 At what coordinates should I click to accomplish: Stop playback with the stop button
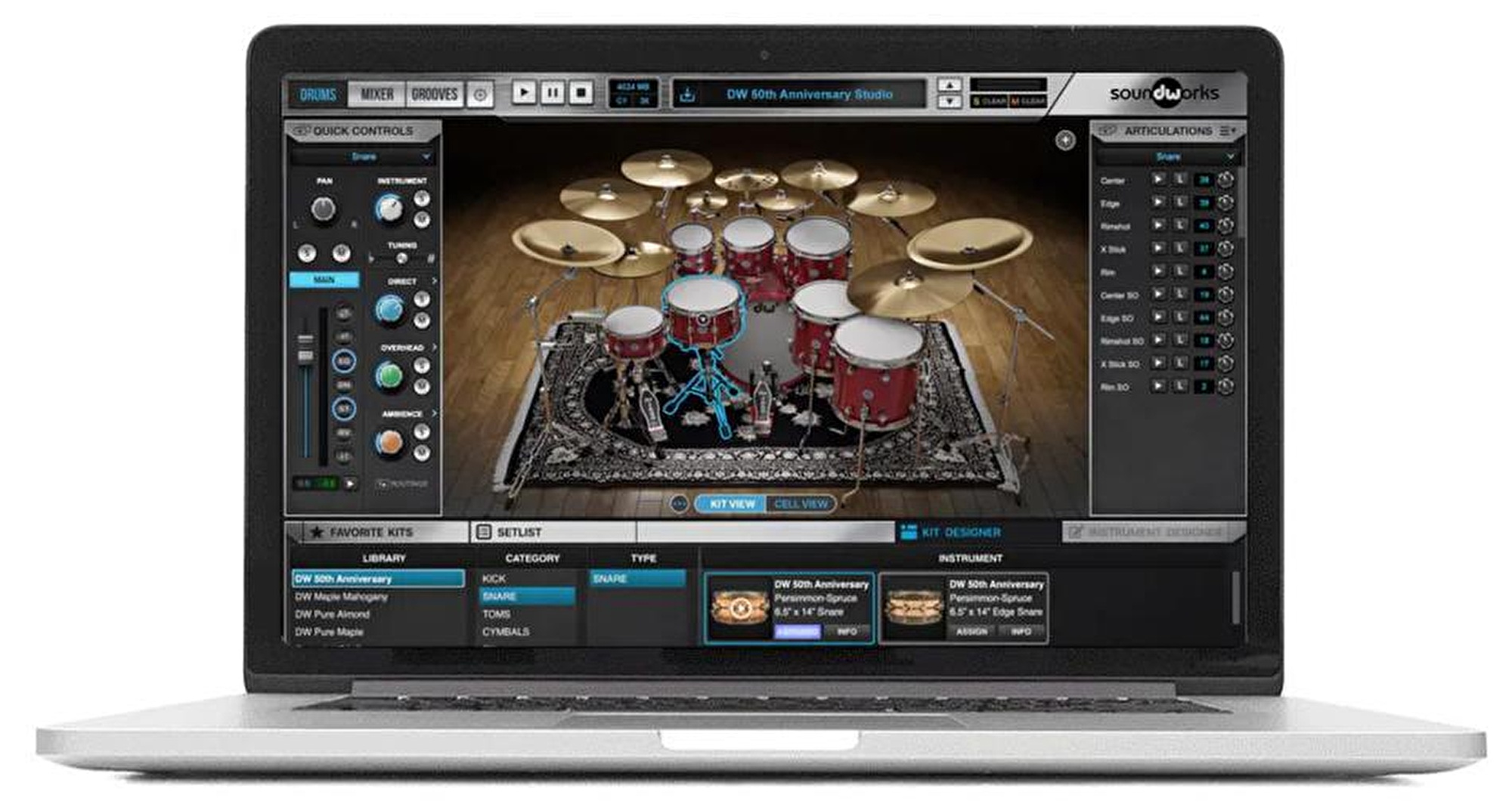point(581,93)
